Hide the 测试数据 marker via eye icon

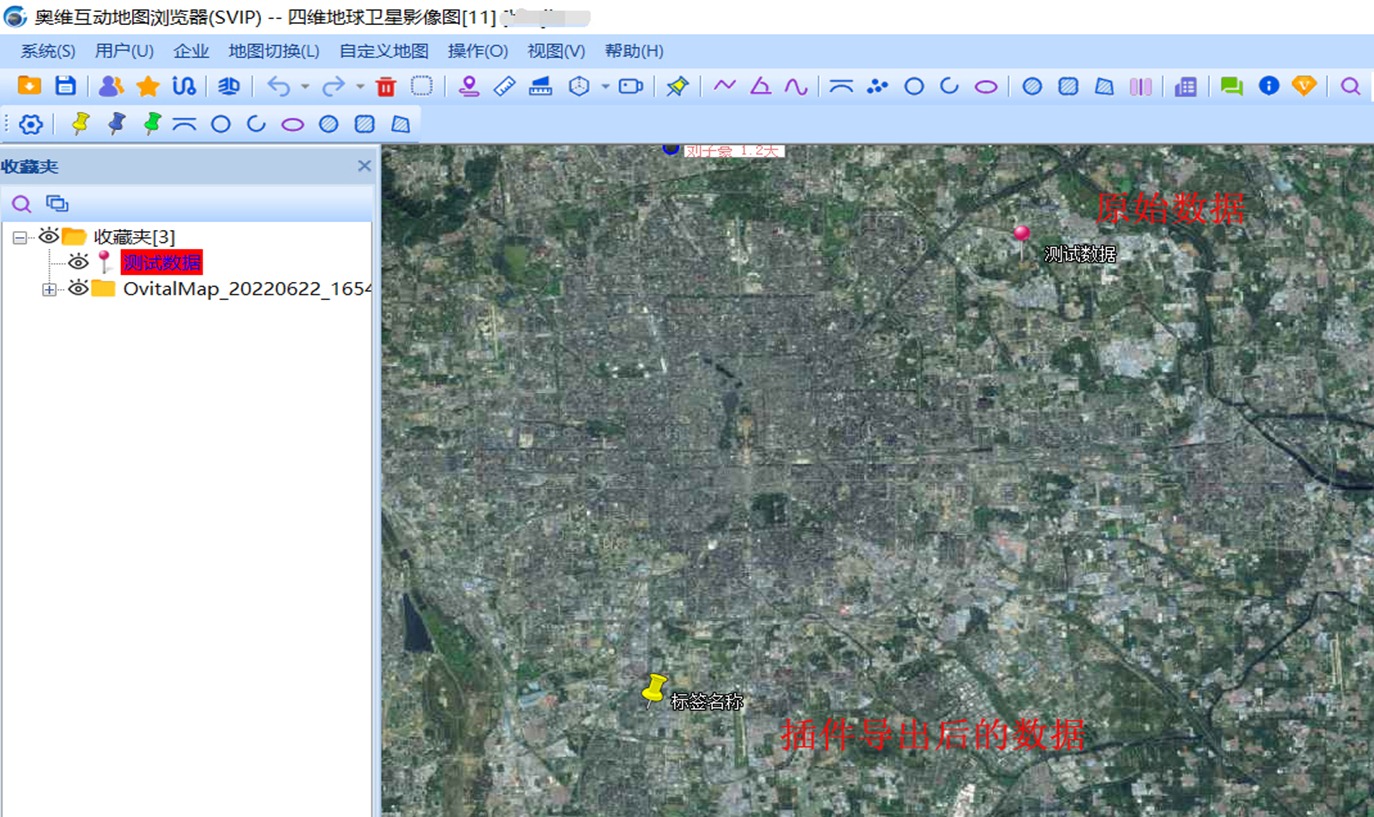[x=78, y=262]
